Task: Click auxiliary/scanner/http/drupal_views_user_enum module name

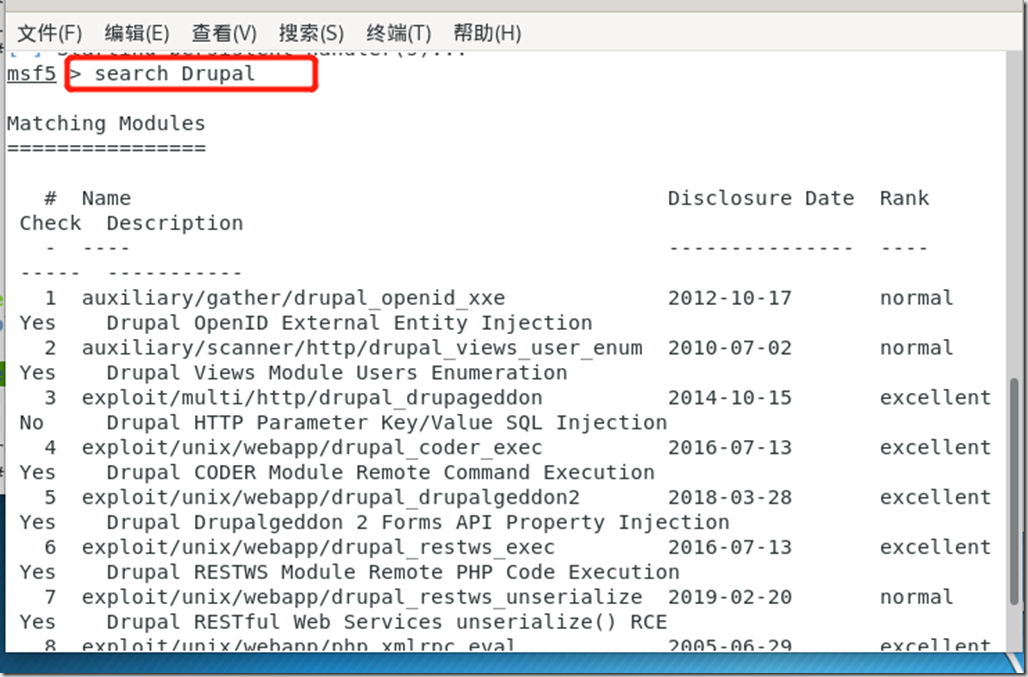Action: point(362,348)
